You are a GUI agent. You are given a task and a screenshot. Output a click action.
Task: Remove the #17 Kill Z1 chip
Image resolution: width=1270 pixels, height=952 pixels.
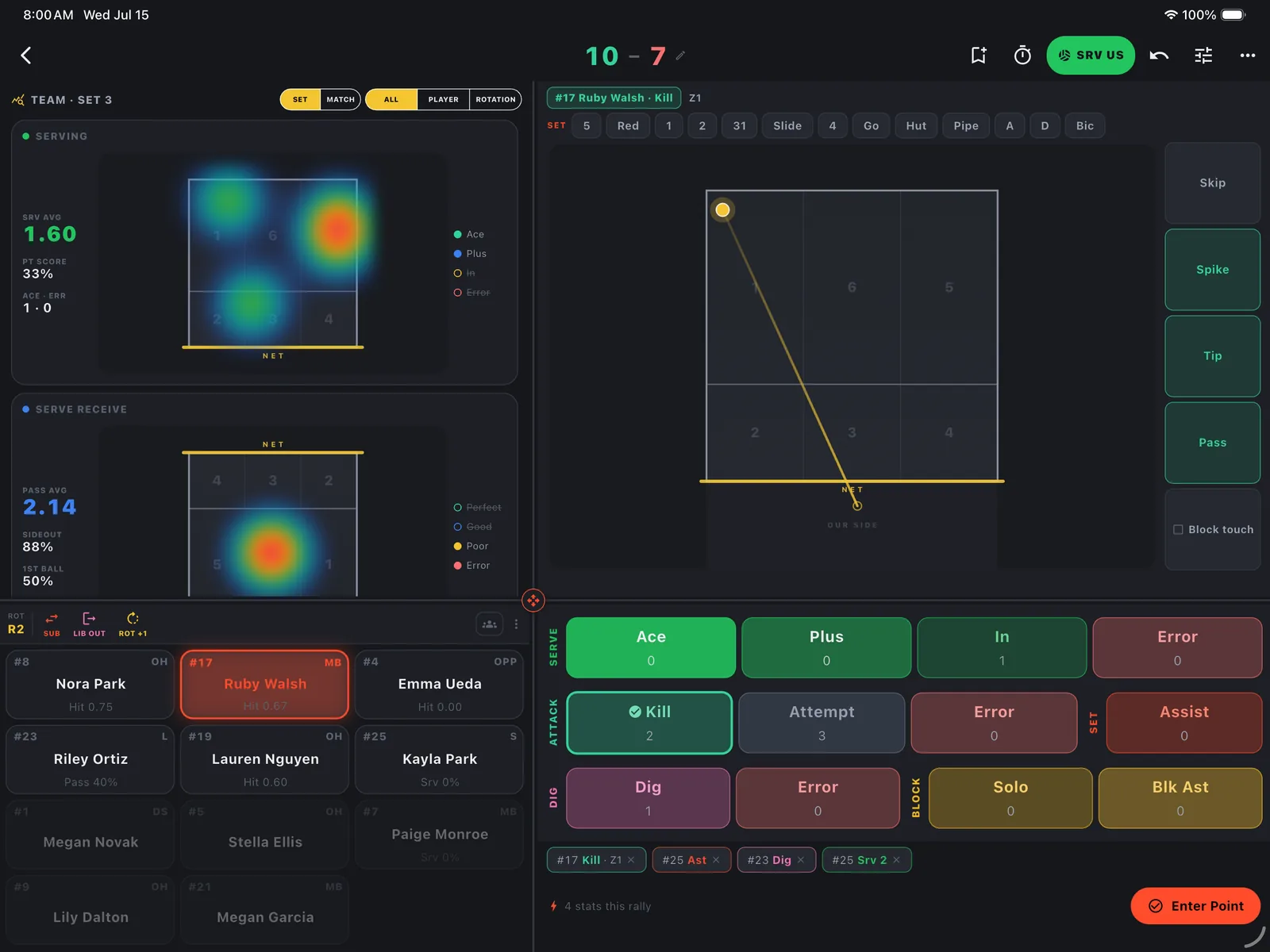tap(631, 860)
